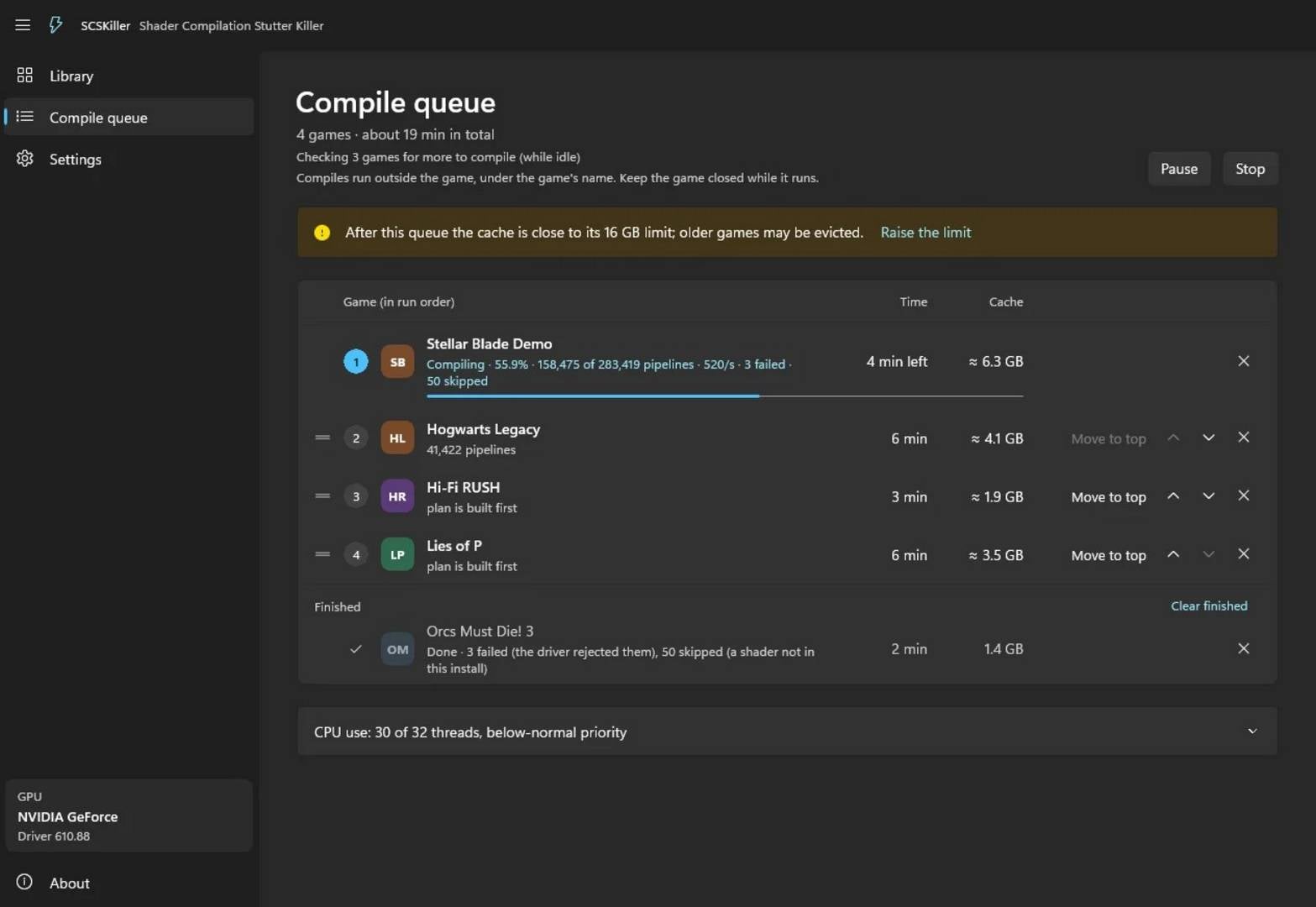Grab the Hogwarts Legacy drag handle
The height and width of the screenshot is (907, 1316).
click(322, 438)
